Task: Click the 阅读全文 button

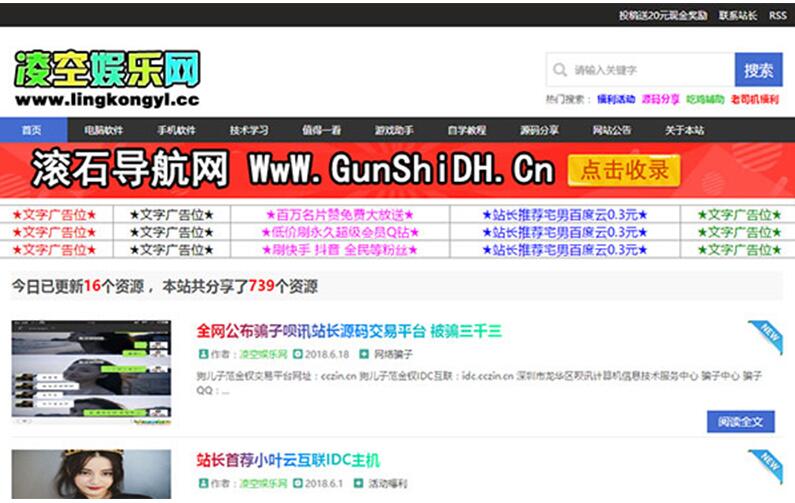Action: (740, 421)
